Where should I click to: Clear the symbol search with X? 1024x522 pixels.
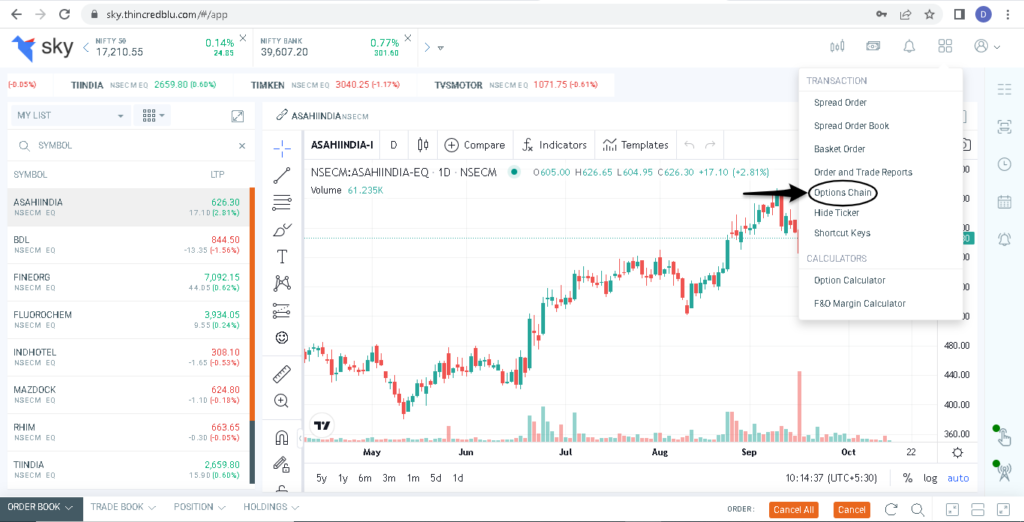tap(242, 146)
